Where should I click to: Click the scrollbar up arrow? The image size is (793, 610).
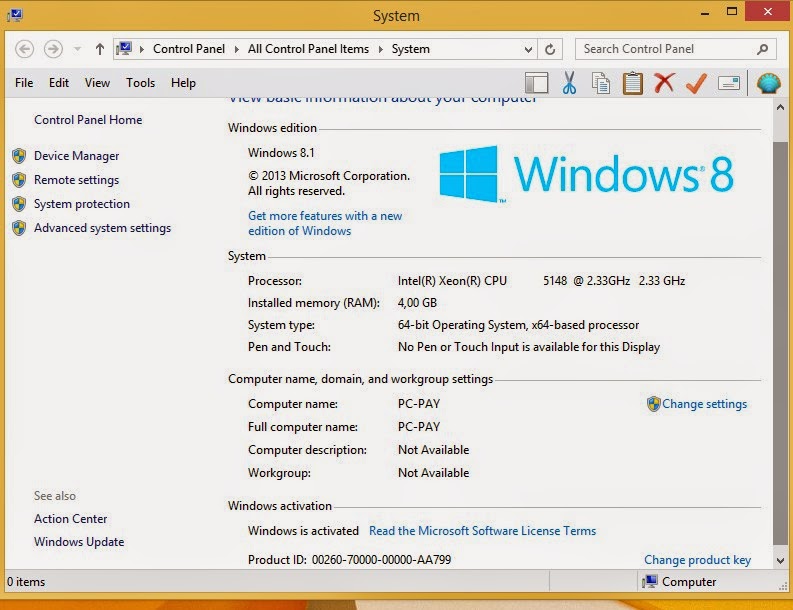point(780,107)
